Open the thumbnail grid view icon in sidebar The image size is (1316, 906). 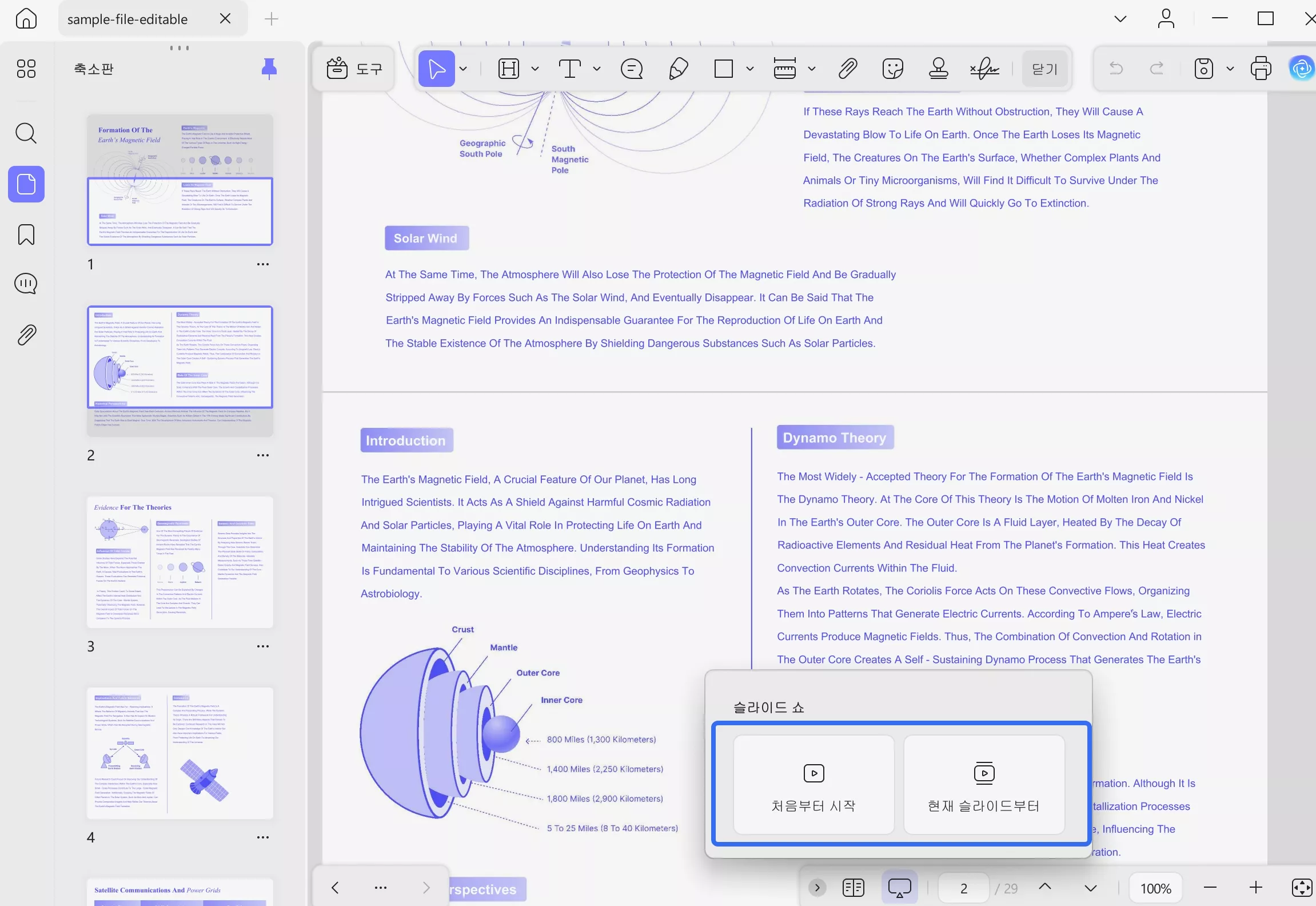[x=26, y=69]
